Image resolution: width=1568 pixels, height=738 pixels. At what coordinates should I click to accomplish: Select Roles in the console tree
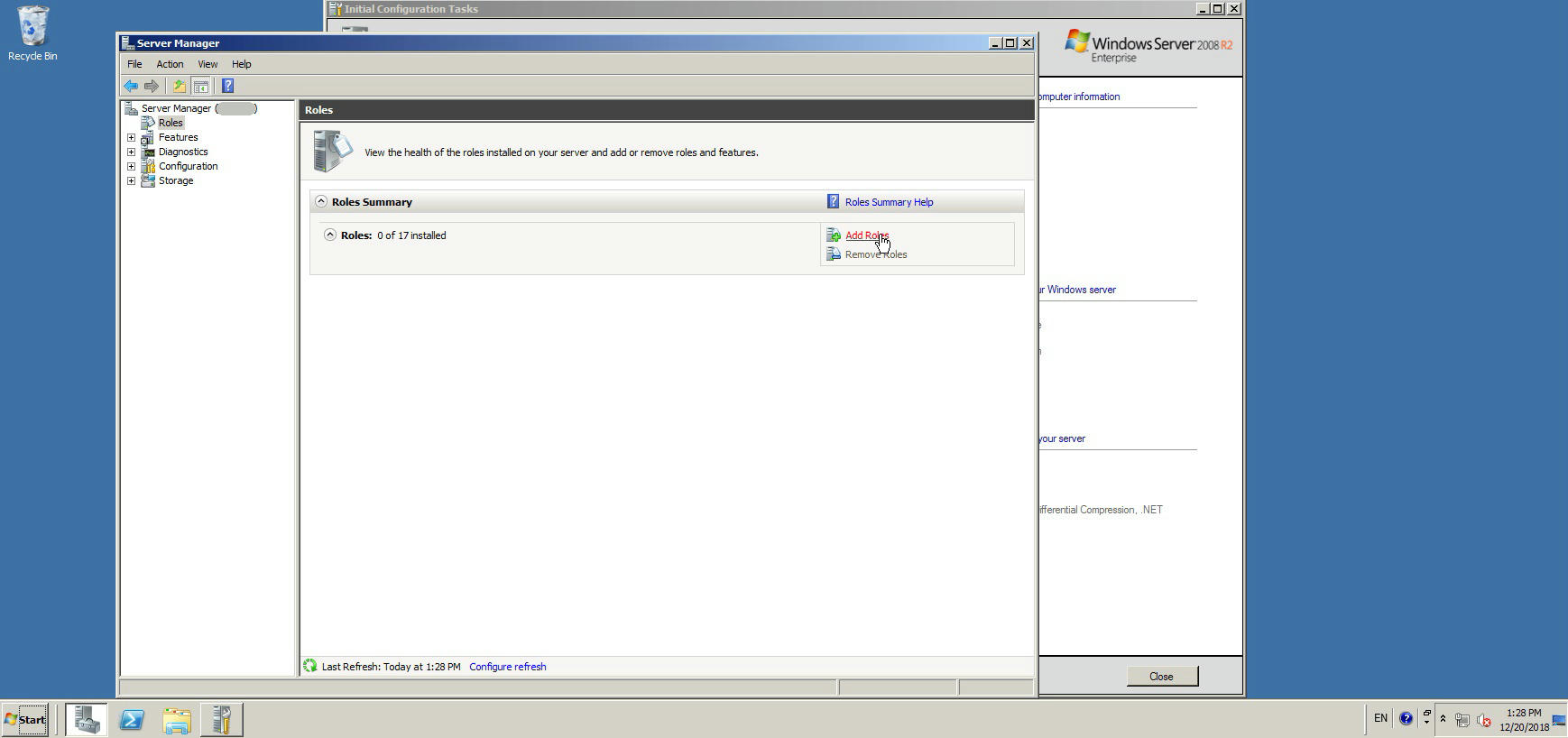171,123
